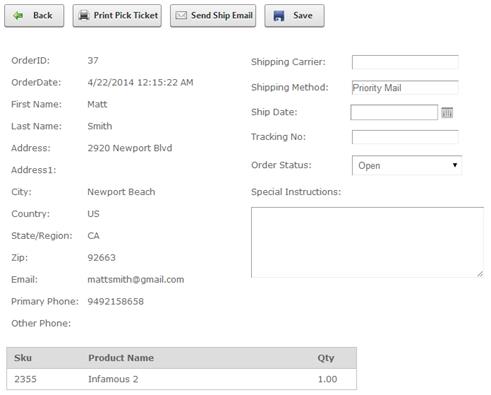The width and height of the screenshot is (491, 395).
Task: Click the green back arrow icon
Action: coord(18,15)
